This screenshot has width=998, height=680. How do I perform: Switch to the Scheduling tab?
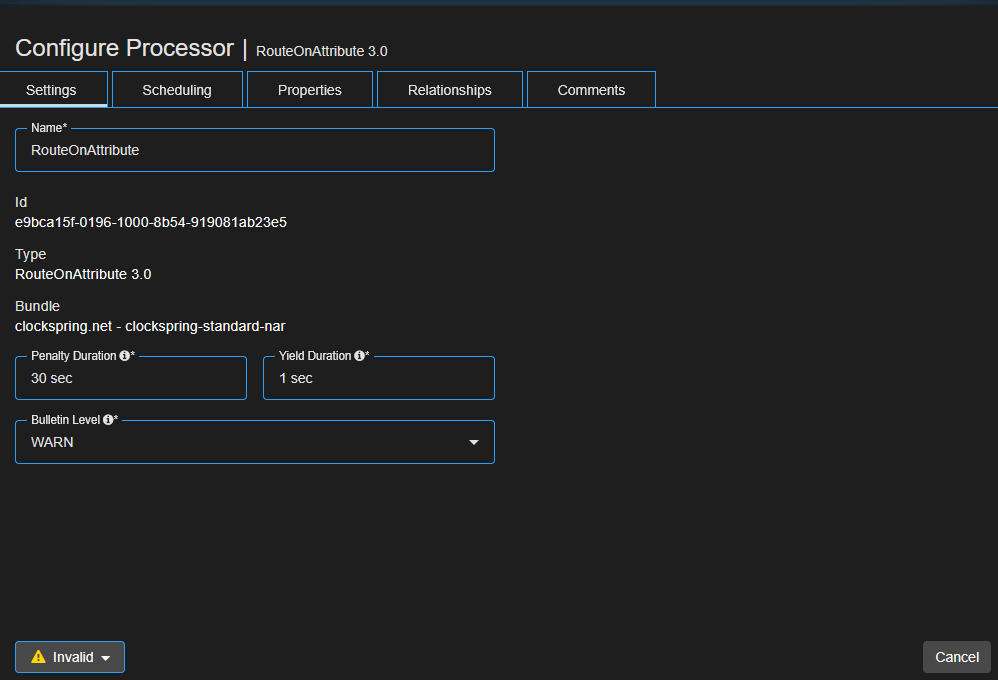(177, 89)
